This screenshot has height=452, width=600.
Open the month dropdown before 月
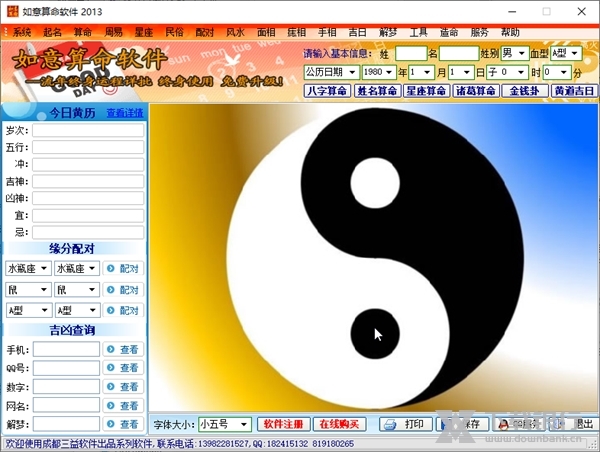pos(421,72)
